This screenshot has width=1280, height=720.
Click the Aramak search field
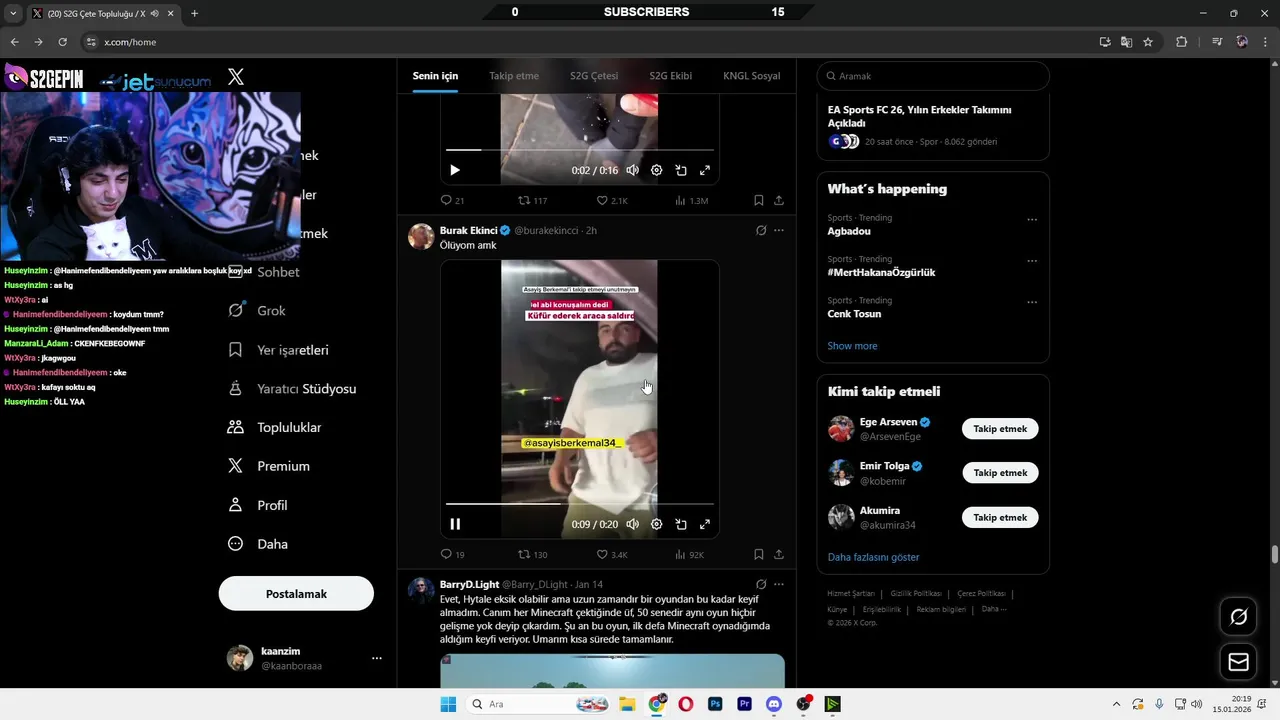[x=933, y=76]
